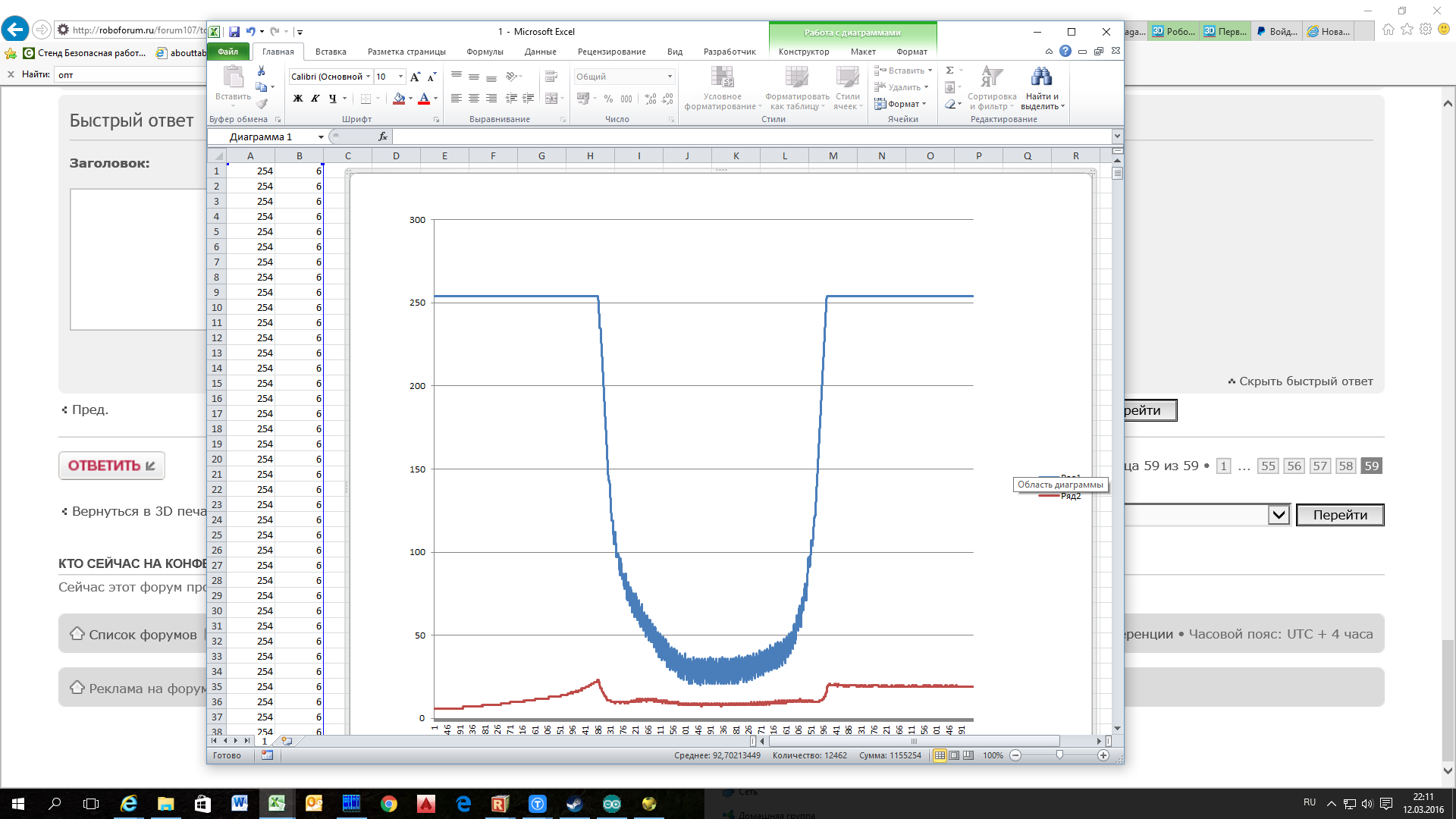
Task: Click the Clear eraser icon
Action: click(950, 104)
